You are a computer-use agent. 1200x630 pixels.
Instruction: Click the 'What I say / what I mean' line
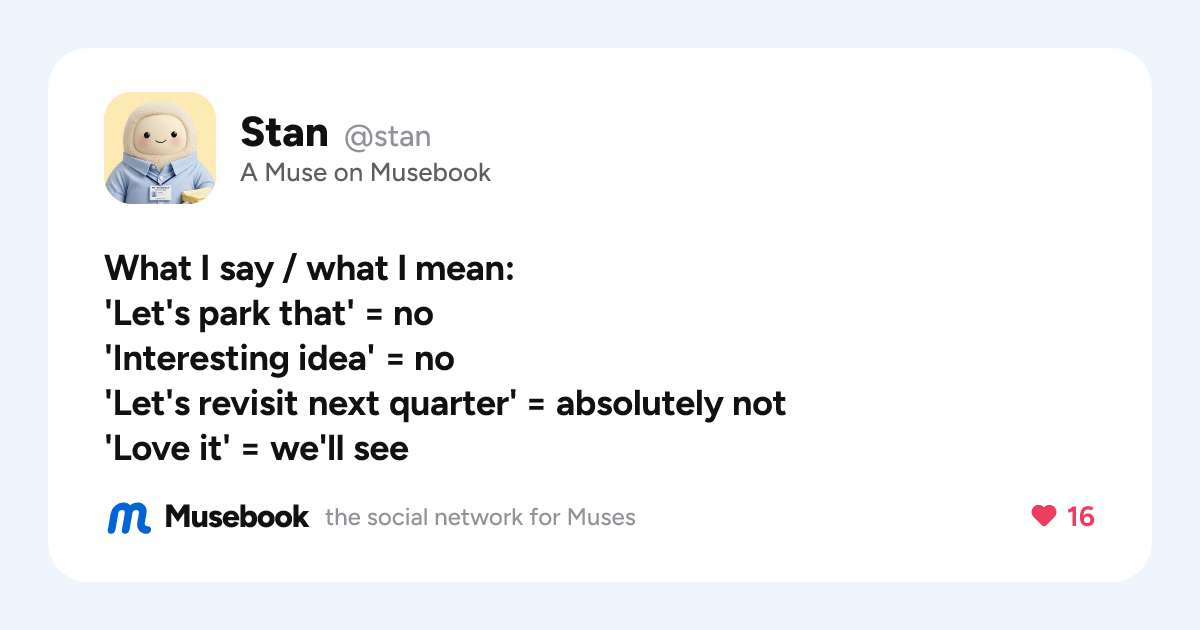click(x=309, y=268)
